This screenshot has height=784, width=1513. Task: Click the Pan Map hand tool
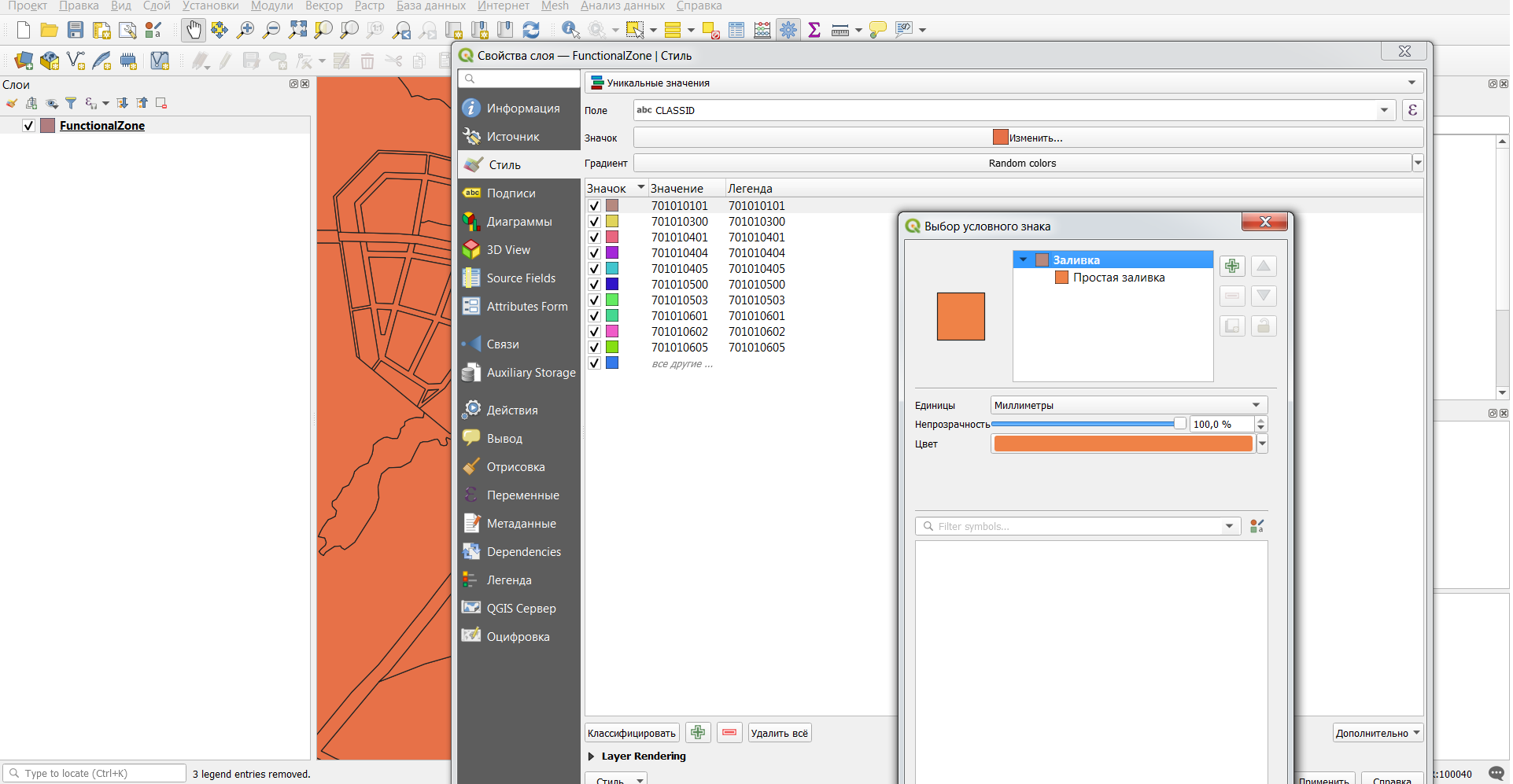[x=193, y=31]
